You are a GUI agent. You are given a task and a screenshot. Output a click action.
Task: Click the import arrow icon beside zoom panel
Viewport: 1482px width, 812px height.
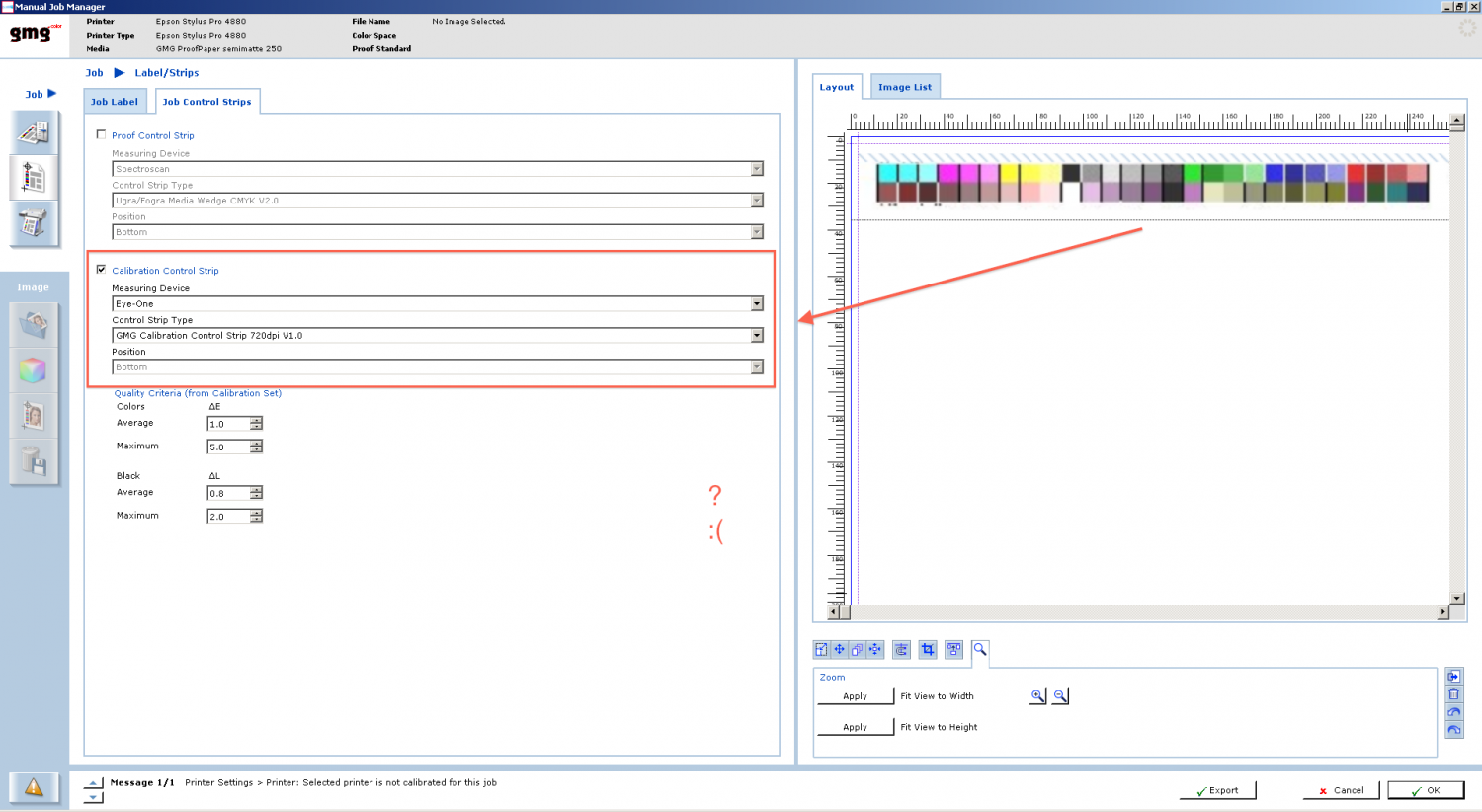tap(1453, 677)
